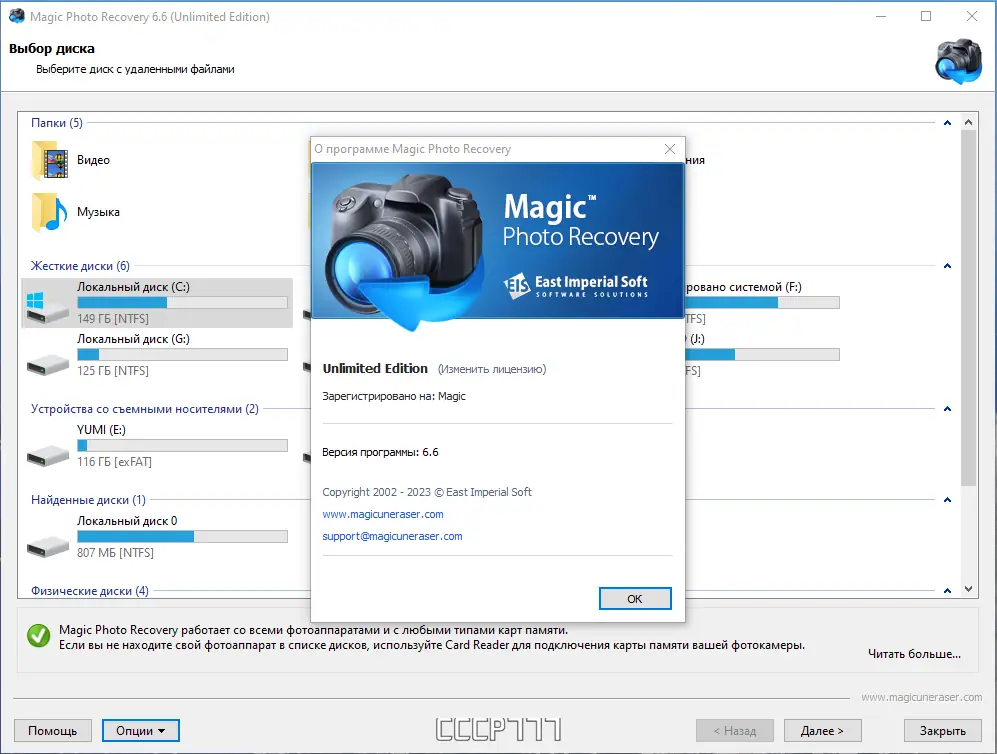Select the Локальный диск (G:) drive icon
This screenshot has height=754, width=997.
[x=48, y=364]
